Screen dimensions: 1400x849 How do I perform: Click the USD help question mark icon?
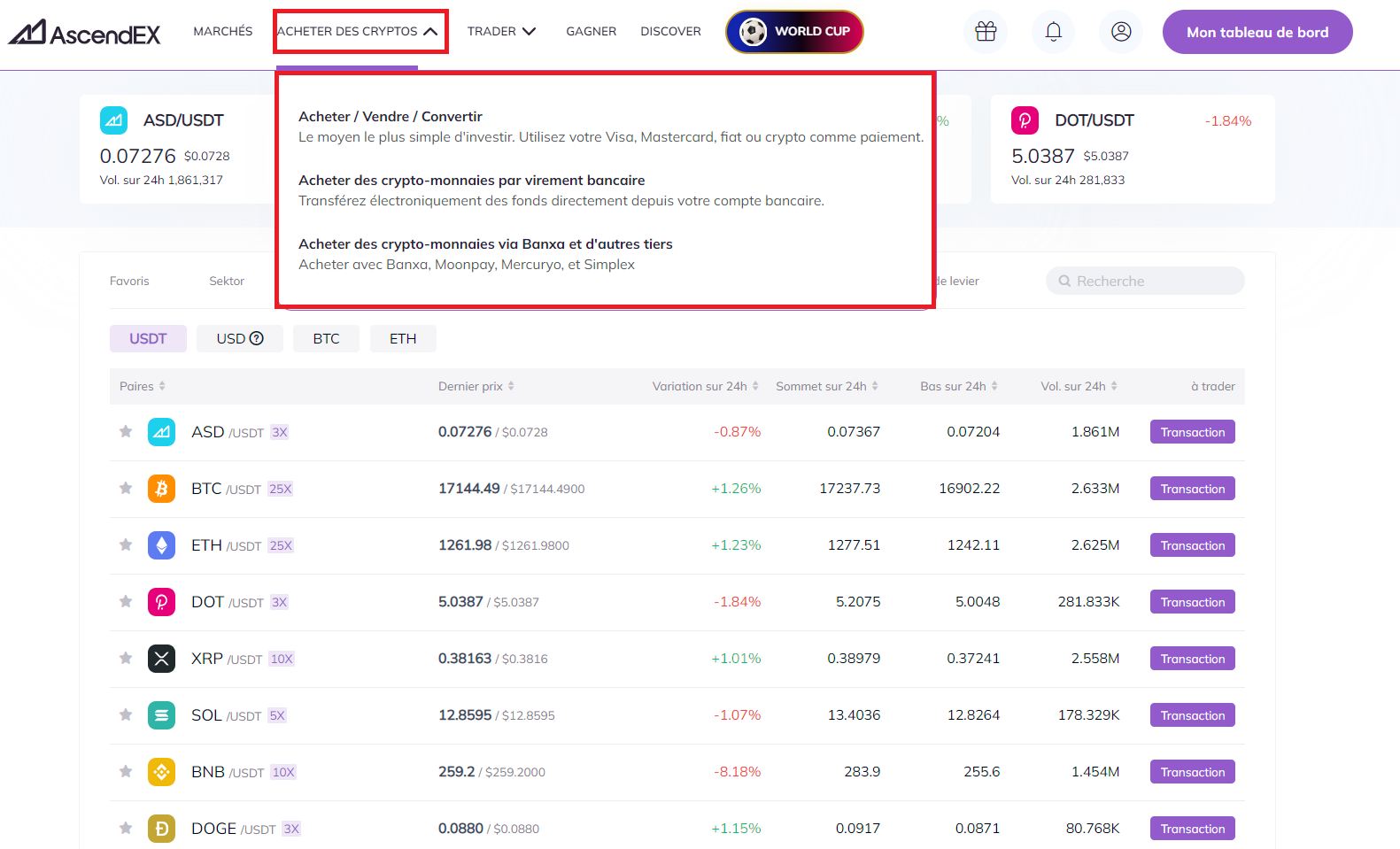coord(257,338)
